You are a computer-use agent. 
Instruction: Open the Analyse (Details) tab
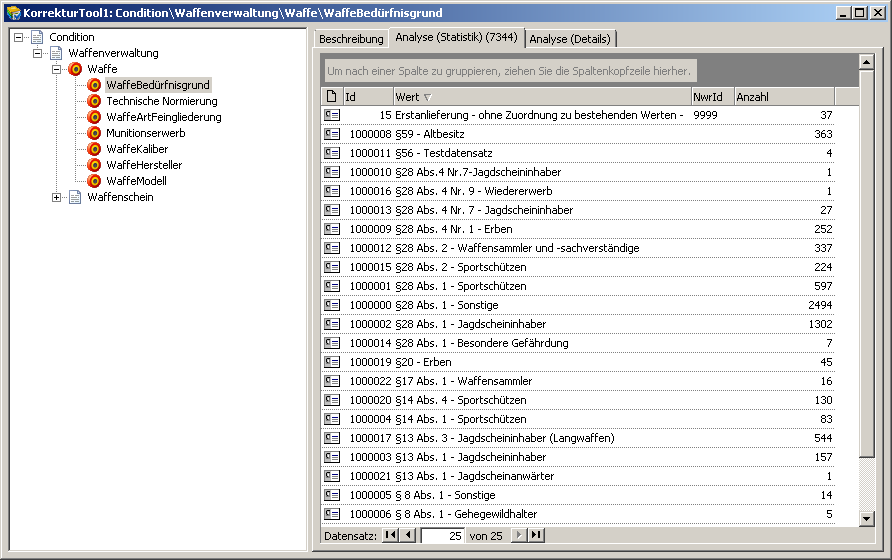click(x=571, y=39)
